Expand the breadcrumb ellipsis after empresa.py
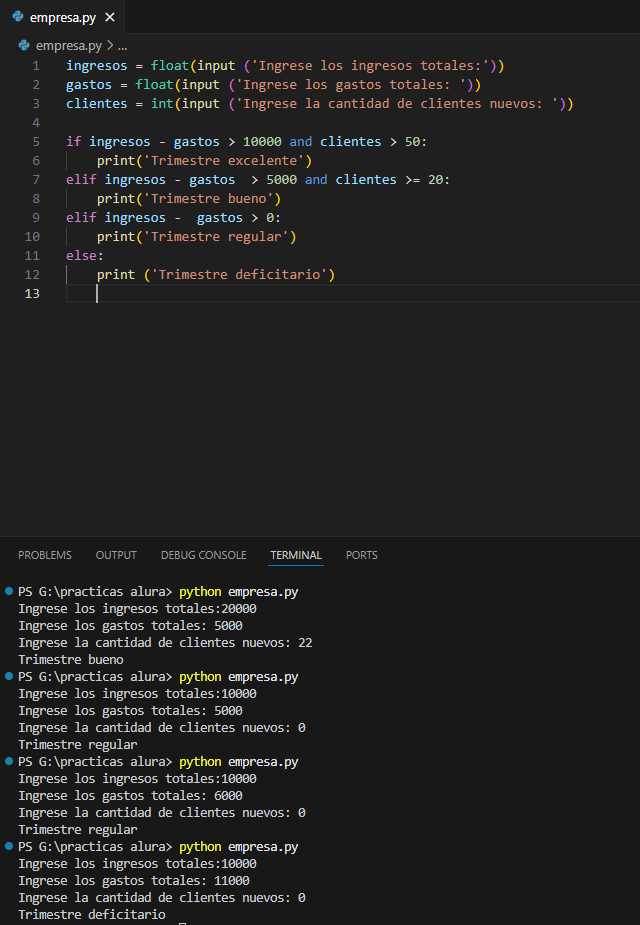This screenshot has width=640, height=925. coord(123,45)
